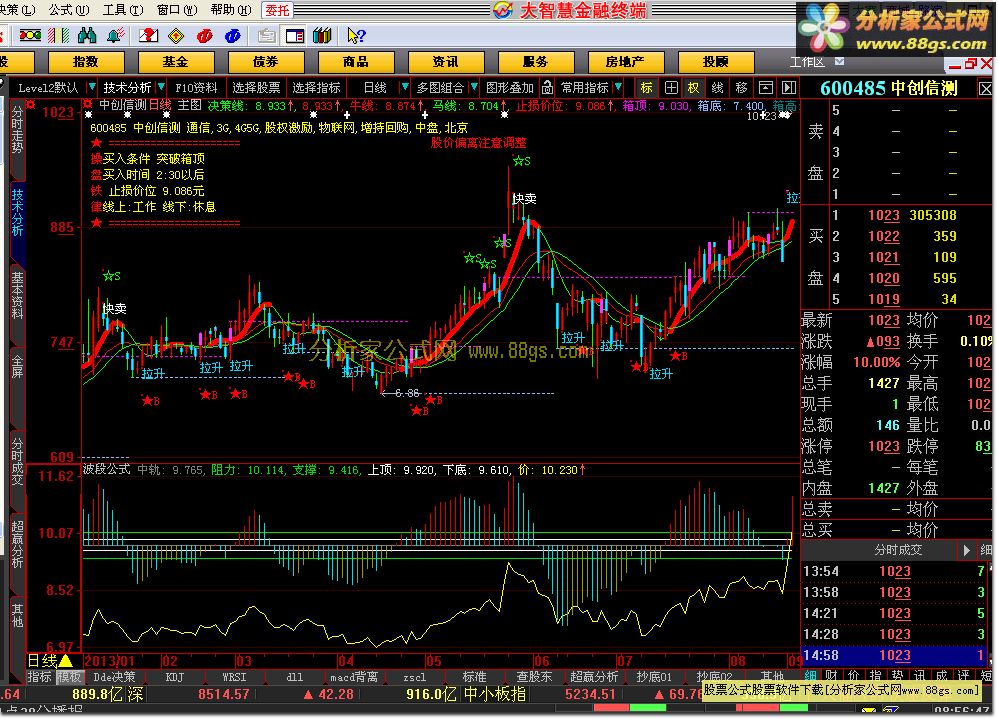
Task: Select the KDJ indicator tab
Action: coord(174,677)
